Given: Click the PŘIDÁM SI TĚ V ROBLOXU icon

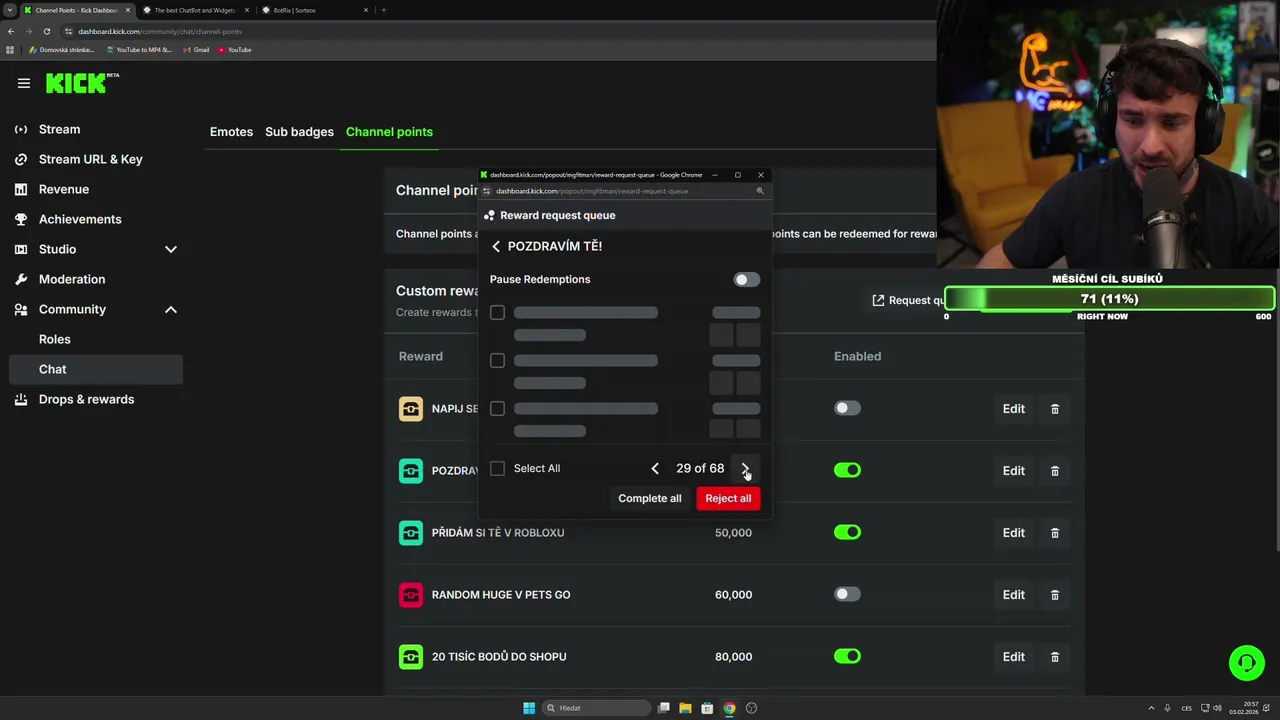Looking at the screenshot, I should [x=411, y=532].
